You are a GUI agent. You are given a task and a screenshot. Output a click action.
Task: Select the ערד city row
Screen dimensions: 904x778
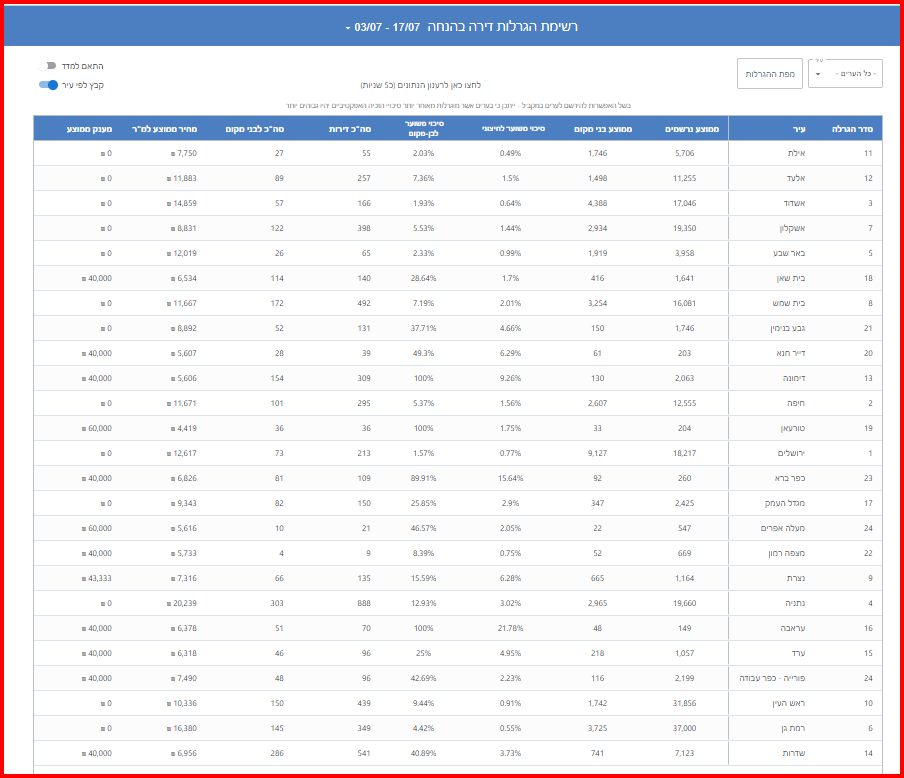(458, 653)
